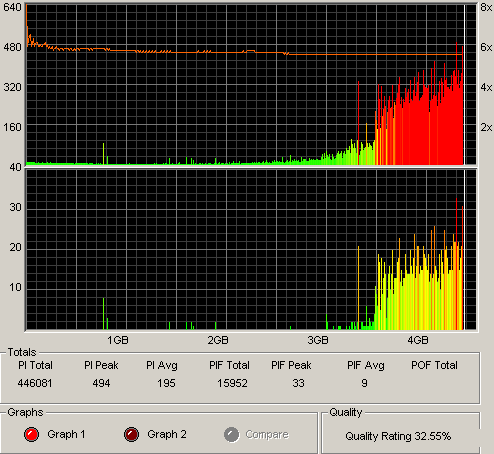Toggle the Graph 2 dark red indicator
The image size is (494, 454).
tap(131, 435)
